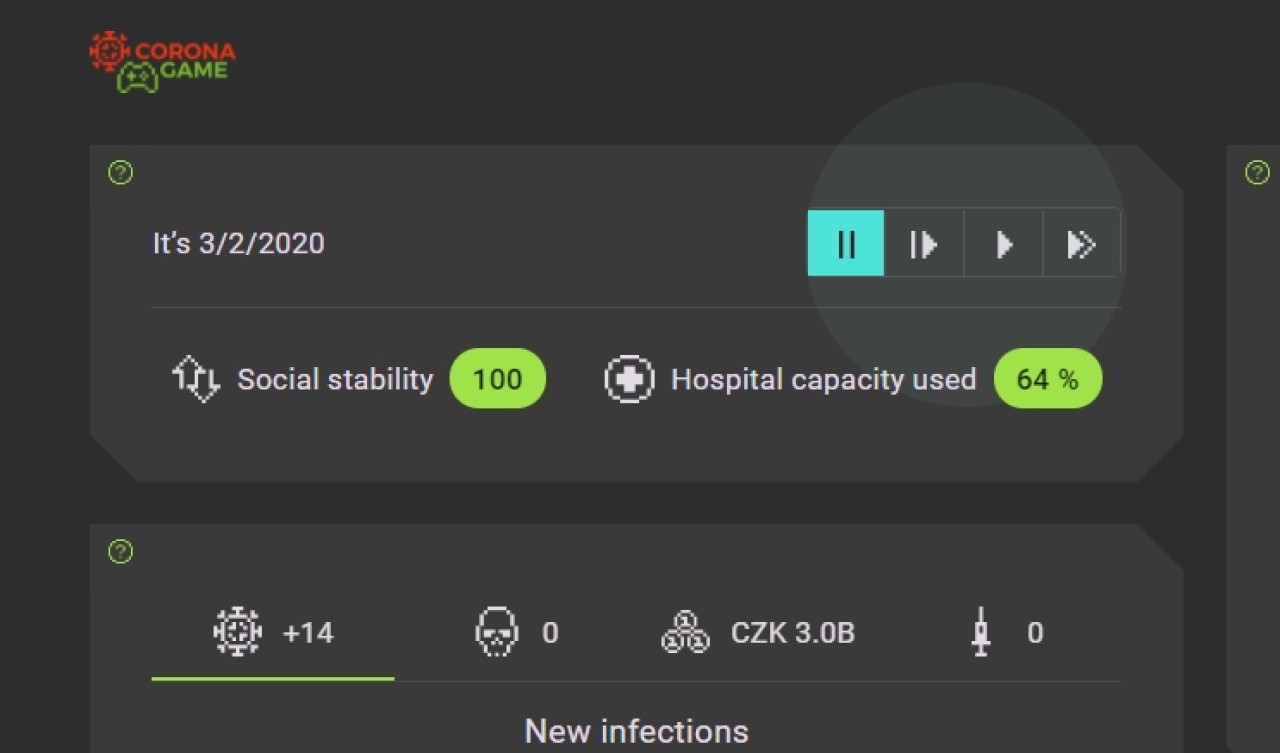Click the New infections heading
1280x753 pixels.
[636, 731]
